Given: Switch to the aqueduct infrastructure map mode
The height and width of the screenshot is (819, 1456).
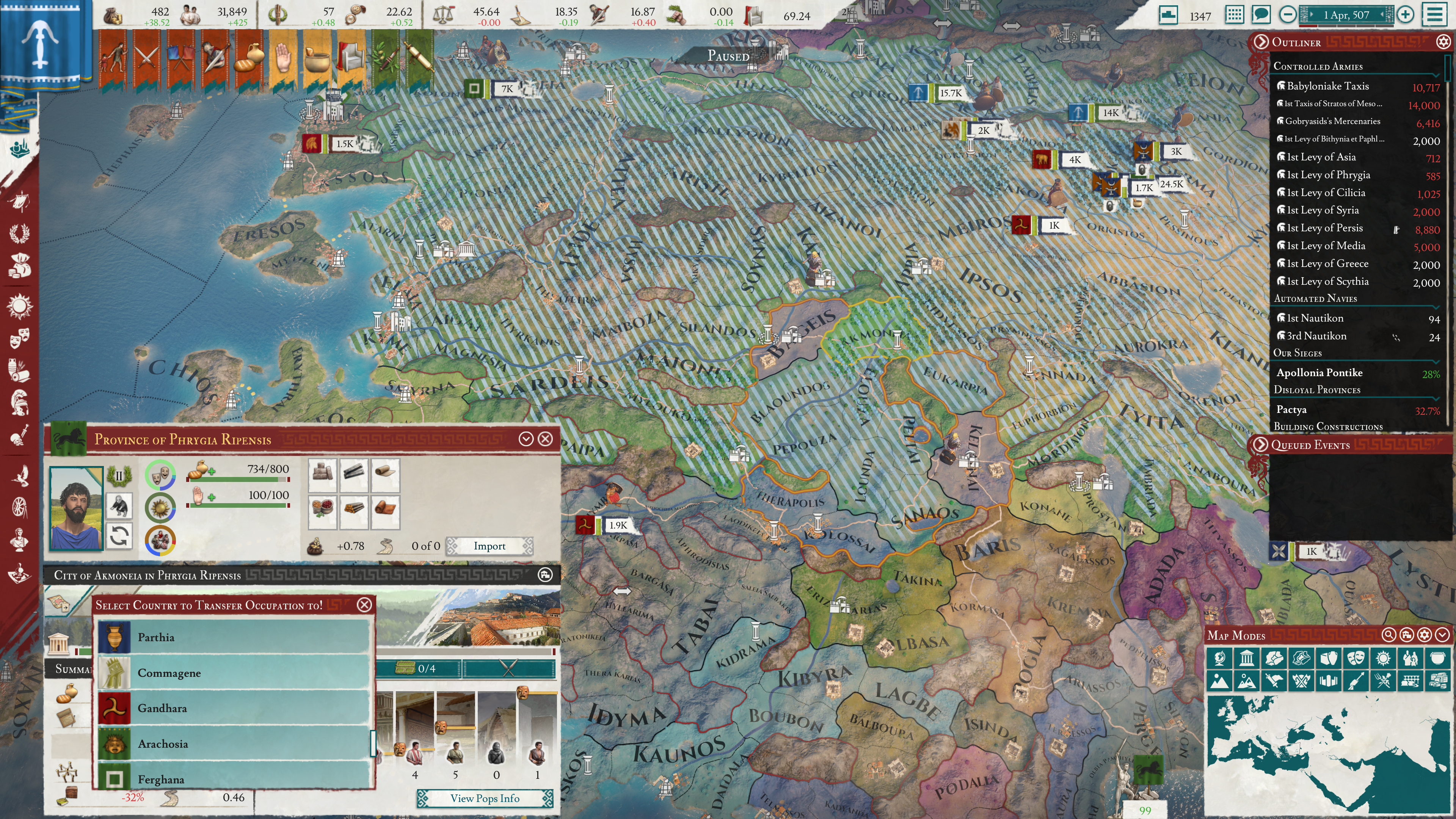Looking at the screenshot, I should point(1410,681).
